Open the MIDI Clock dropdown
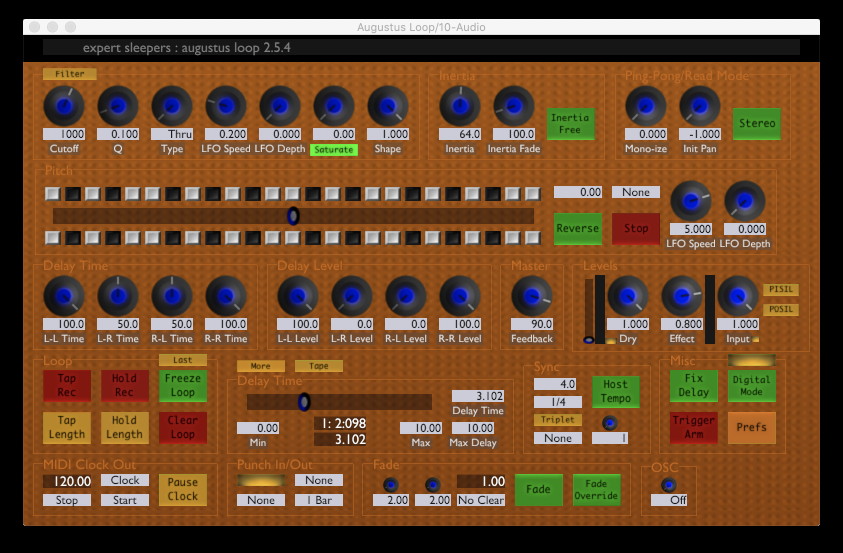Screen dimensions: 843x553 coord(125,480)
